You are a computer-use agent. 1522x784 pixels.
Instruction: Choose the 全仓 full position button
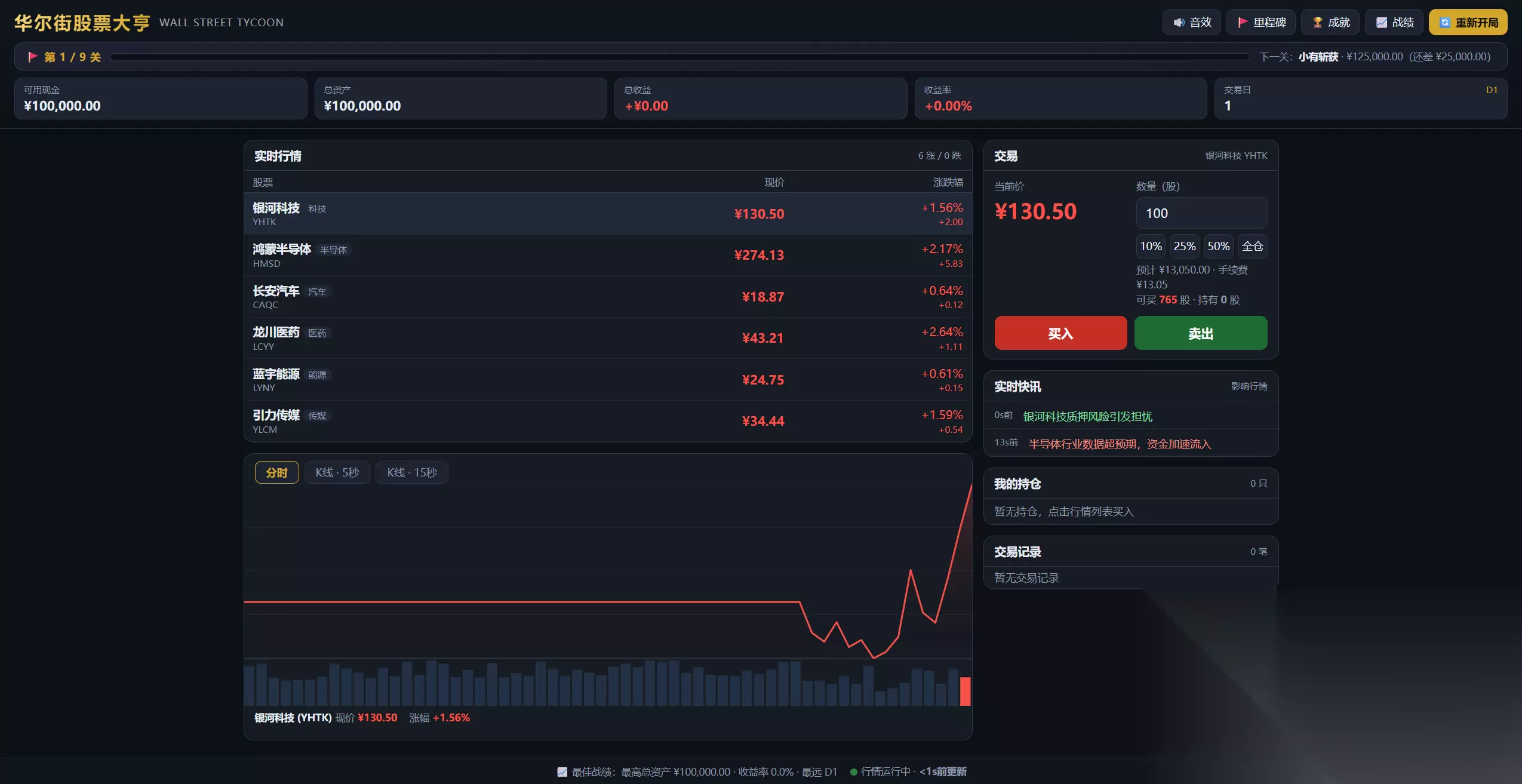point(1252,246)
